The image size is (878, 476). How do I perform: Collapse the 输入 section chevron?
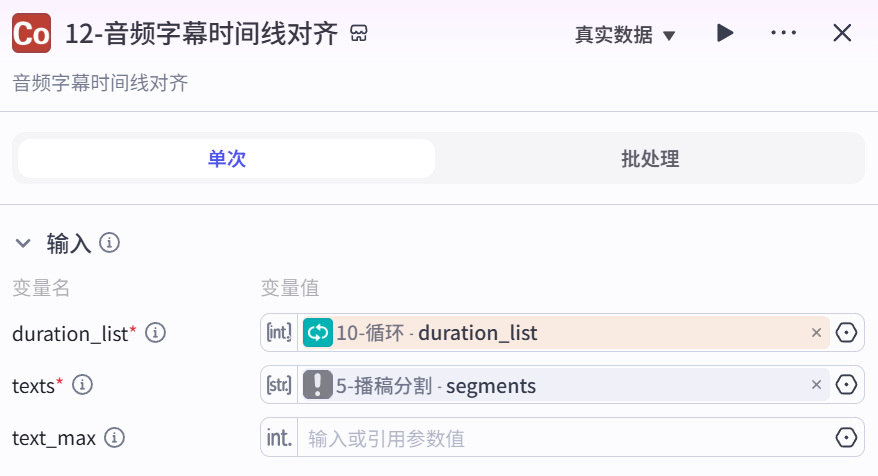coord(23,243)
